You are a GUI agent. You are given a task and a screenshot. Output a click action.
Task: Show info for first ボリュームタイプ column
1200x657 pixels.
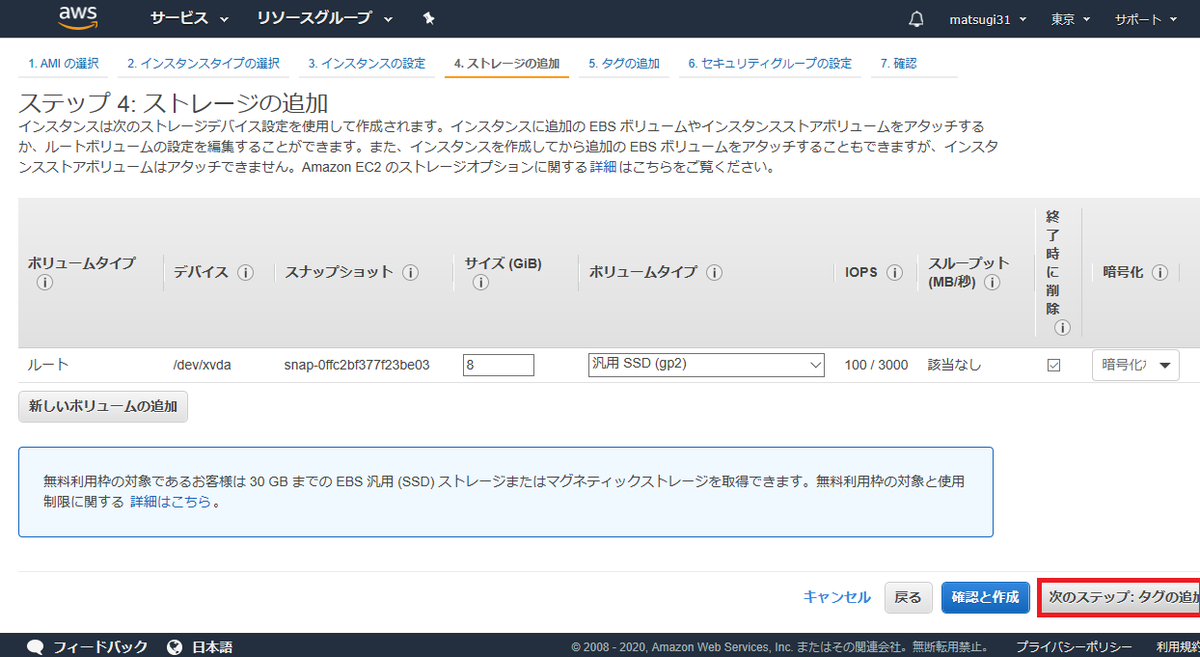pos(44,283)
